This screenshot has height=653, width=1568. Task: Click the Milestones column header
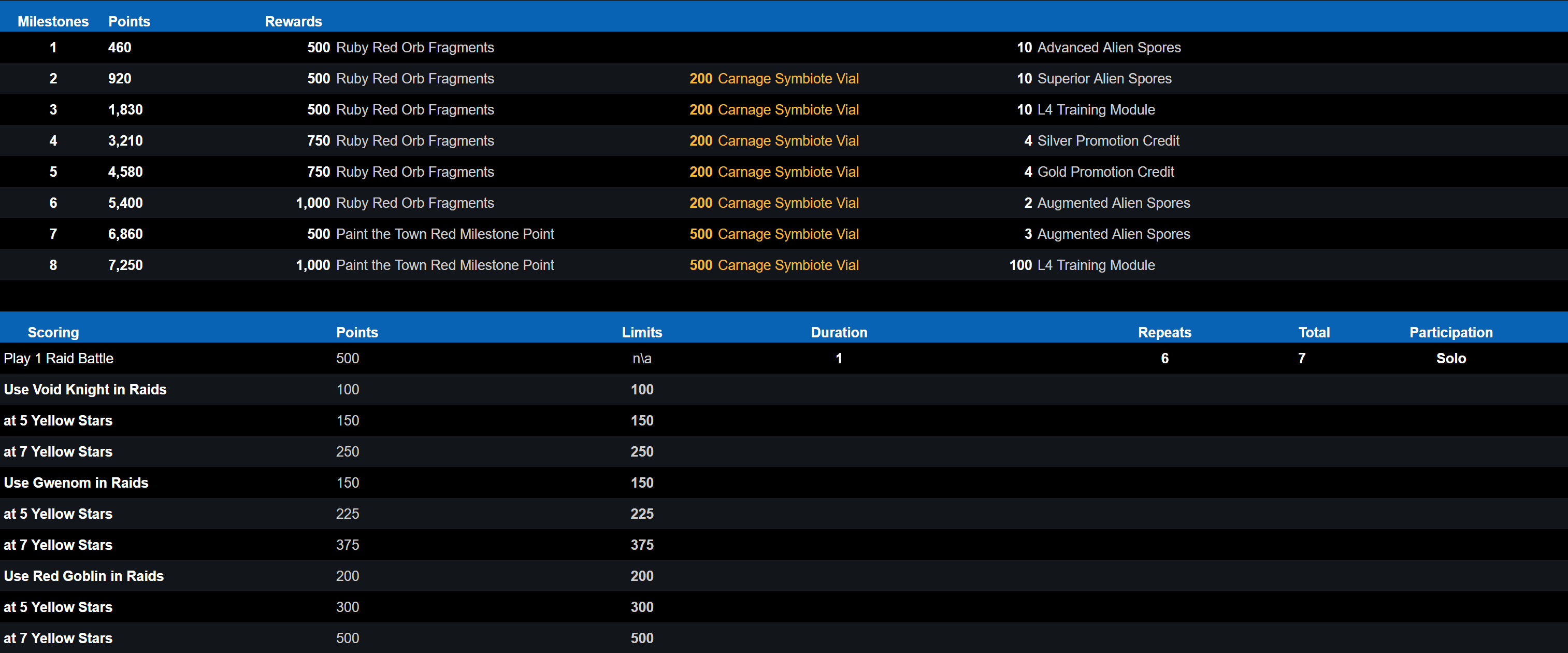point(53,21)
